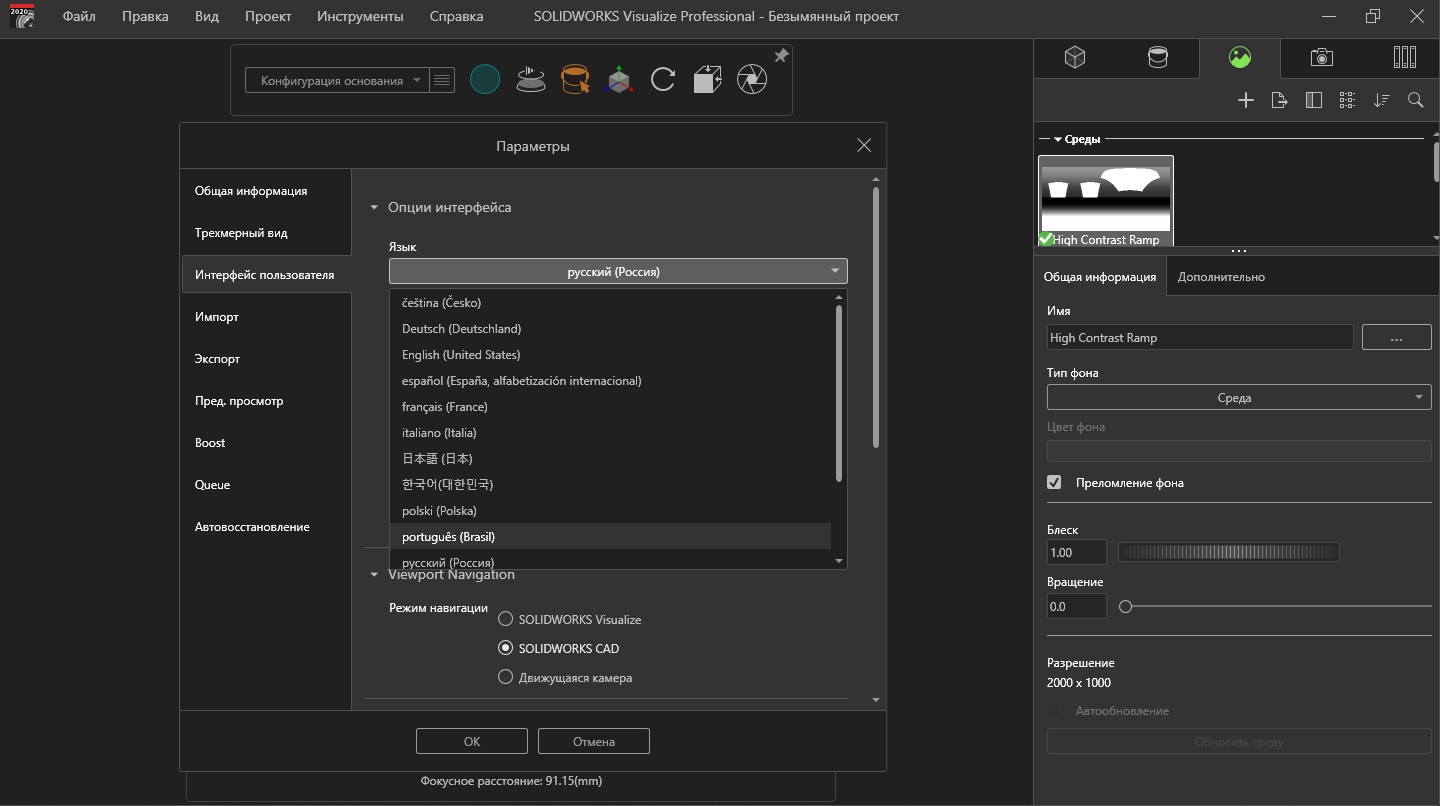Open the Models cube tab
Image resolution: width=1440 pixels, height=806 pixels.
pyautogui.click(x=1075, y=58)
